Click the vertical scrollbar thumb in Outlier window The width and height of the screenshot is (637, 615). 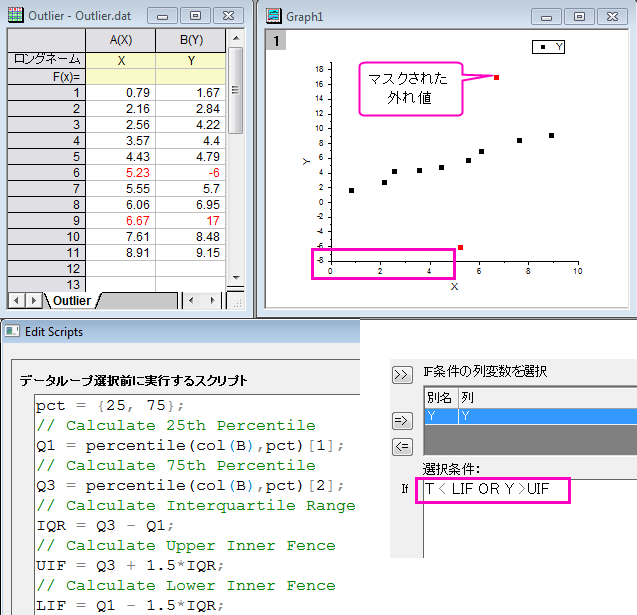coord(235,90)
